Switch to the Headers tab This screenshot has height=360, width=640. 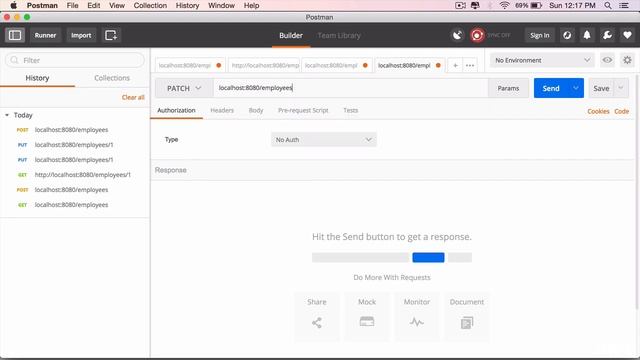click(222, 110)
